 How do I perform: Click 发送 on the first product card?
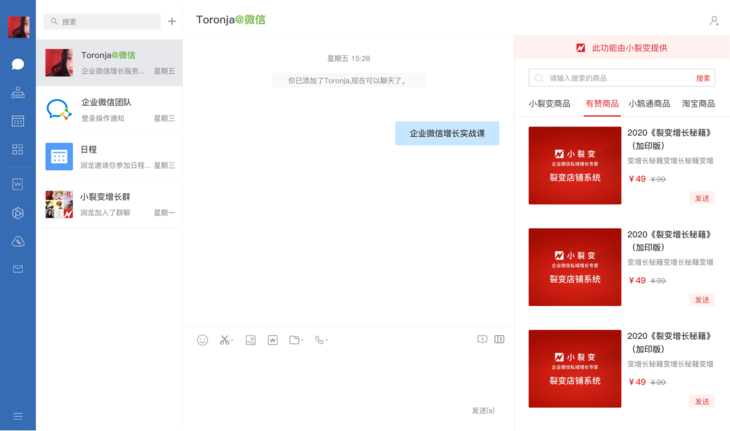pyautogui.click(x=702, y=198)
